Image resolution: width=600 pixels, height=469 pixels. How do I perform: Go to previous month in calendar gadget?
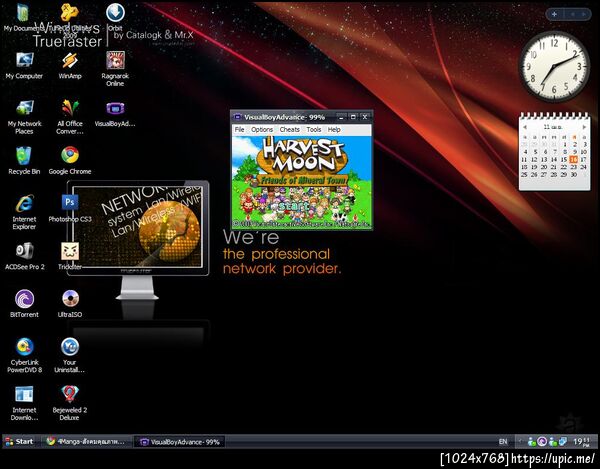525,127
